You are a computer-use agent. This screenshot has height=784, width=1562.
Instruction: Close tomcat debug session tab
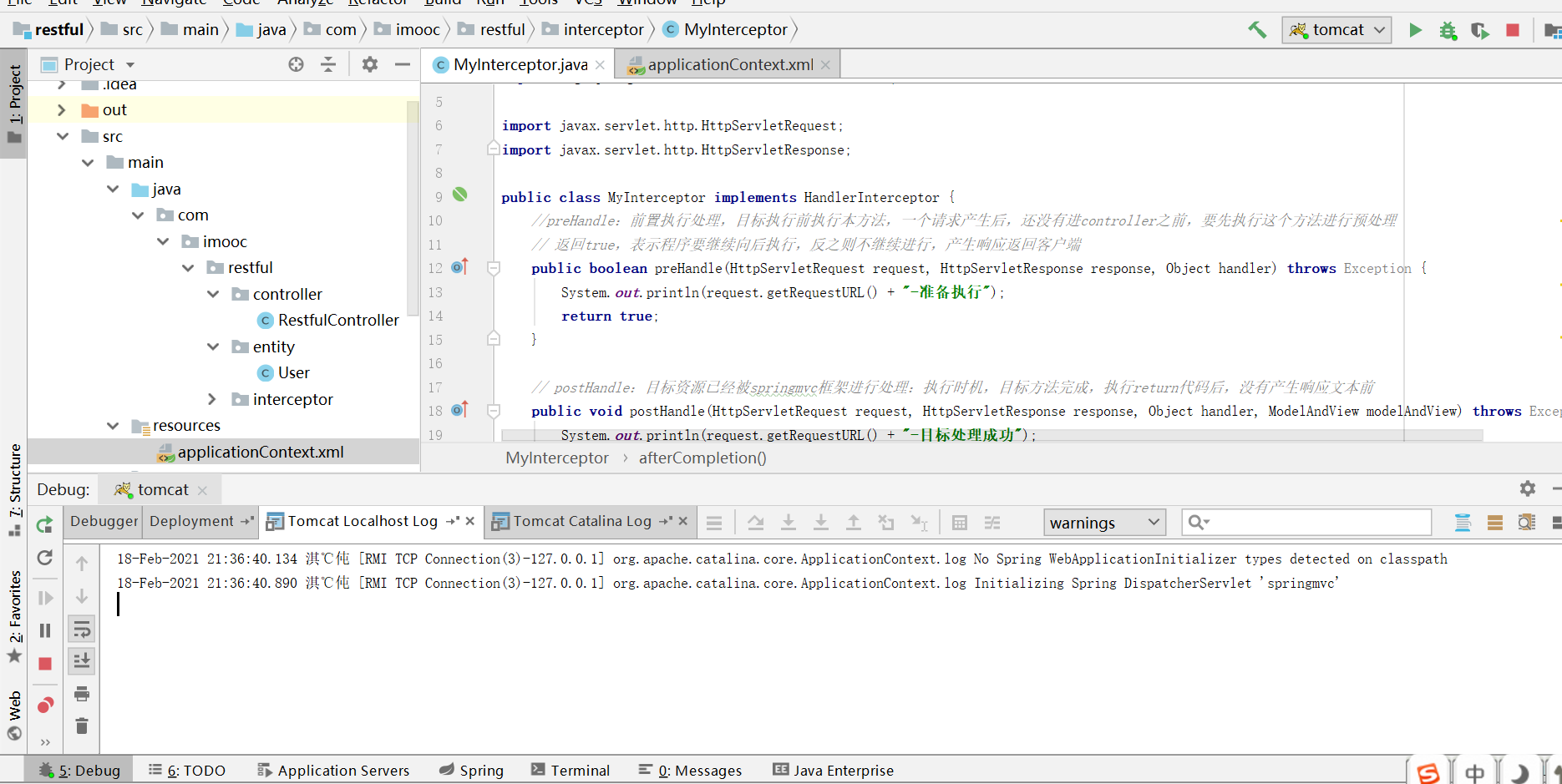[x=202, y=491]
